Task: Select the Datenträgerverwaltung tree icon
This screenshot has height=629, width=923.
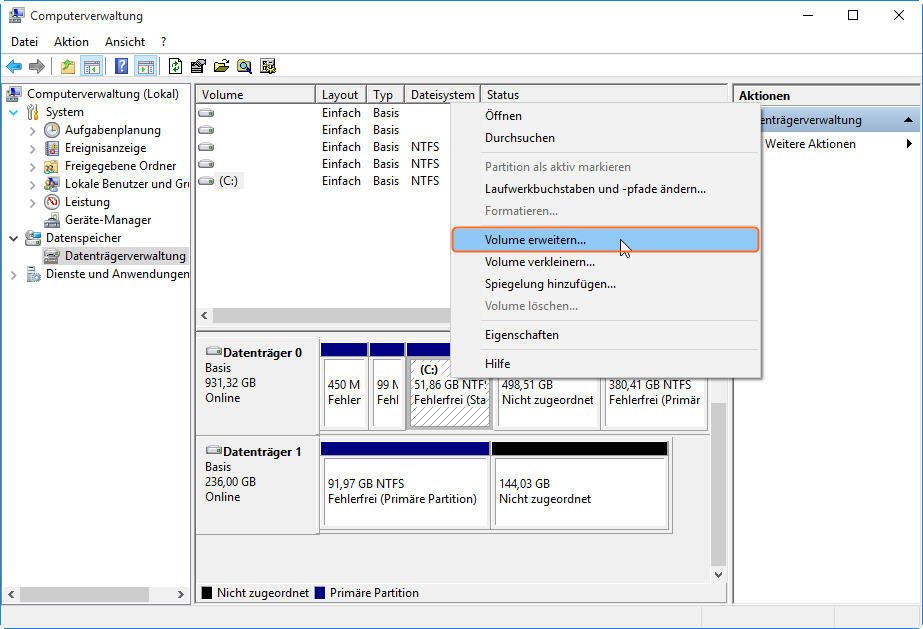Action: pos(52,257)
